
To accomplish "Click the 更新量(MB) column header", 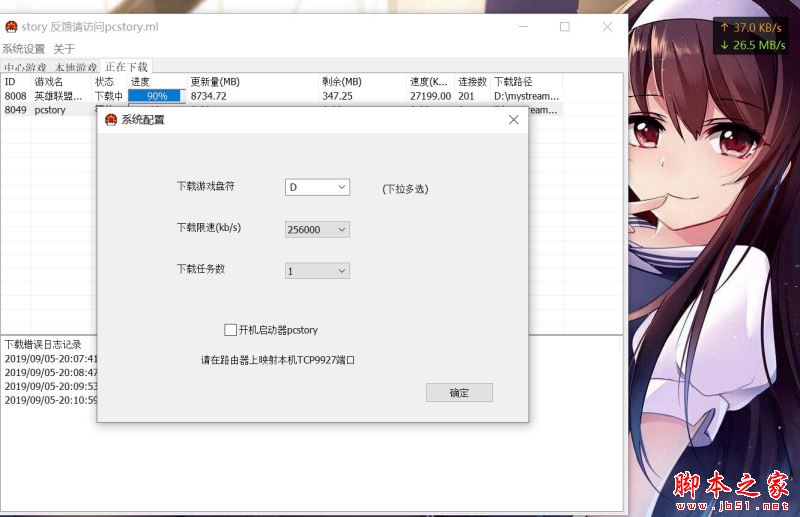I will (253, 82).
